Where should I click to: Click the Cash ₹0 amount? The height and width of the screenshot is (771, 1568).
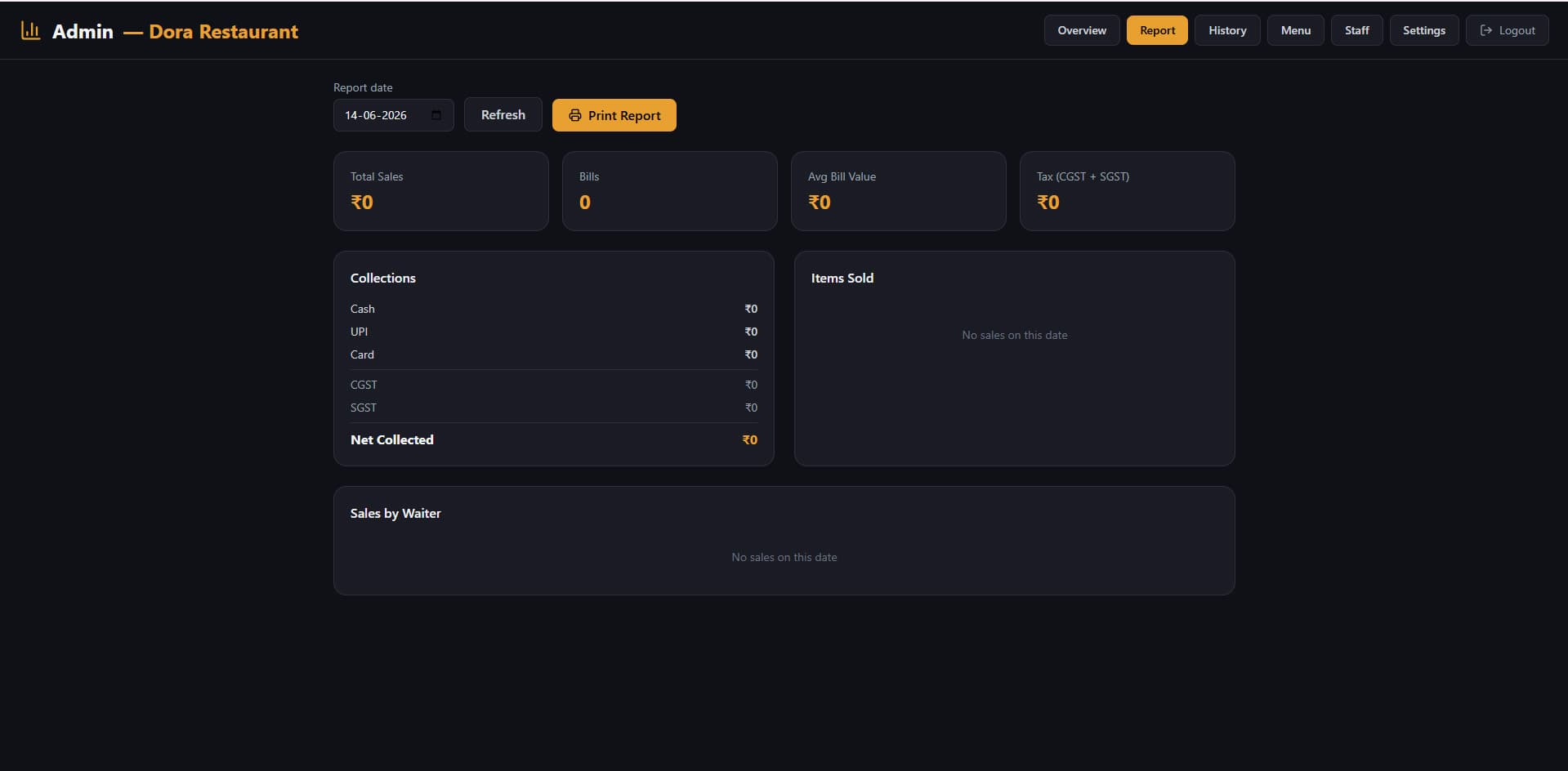point(751,309)
